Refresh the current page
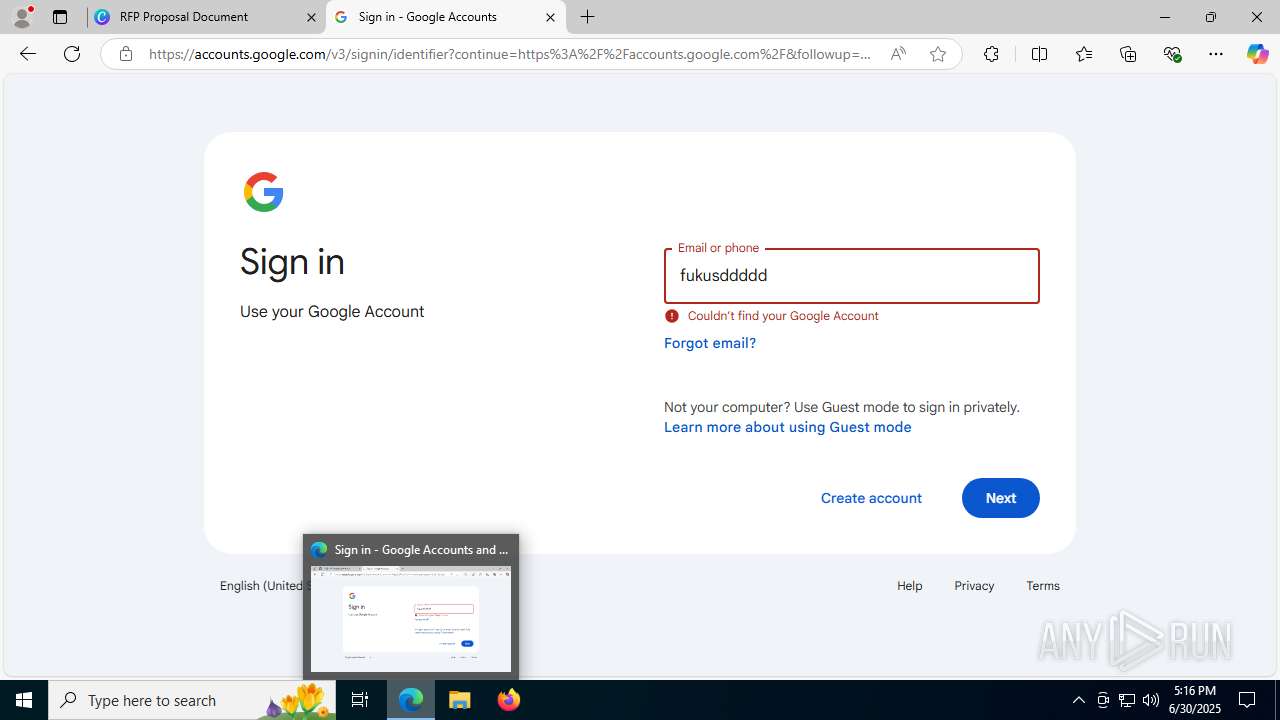This screenshot has height=720, width=1280. click(72, 54)
